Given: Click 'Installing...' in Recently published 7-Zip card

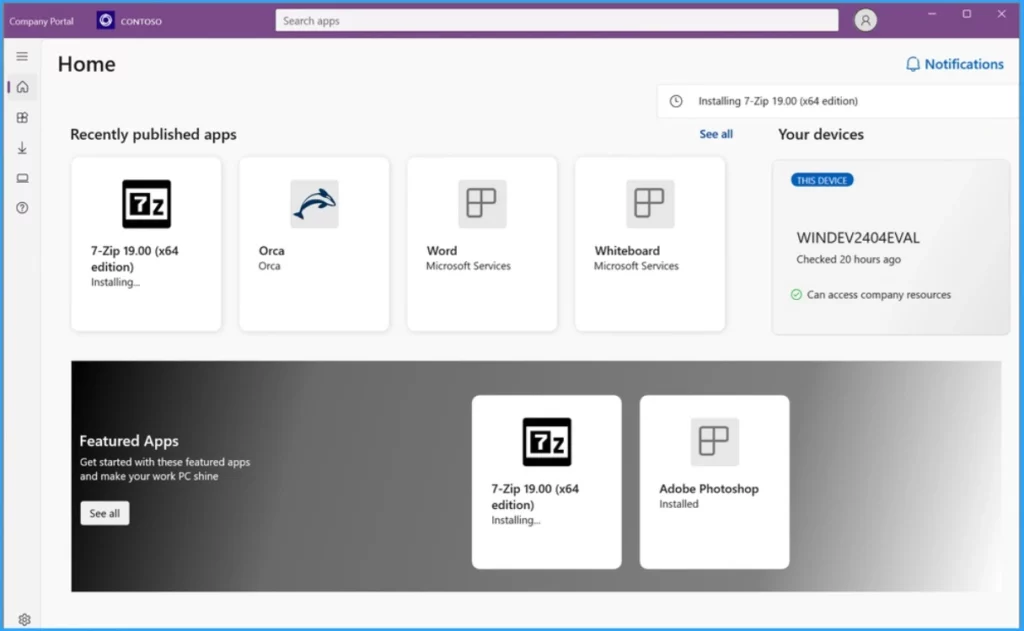Looking at the screenshot, I should (x=115, y=282).
